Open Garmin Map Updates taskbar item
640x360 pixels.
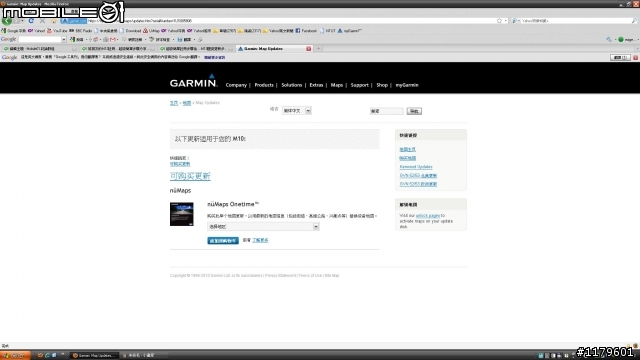pos(94,356)
